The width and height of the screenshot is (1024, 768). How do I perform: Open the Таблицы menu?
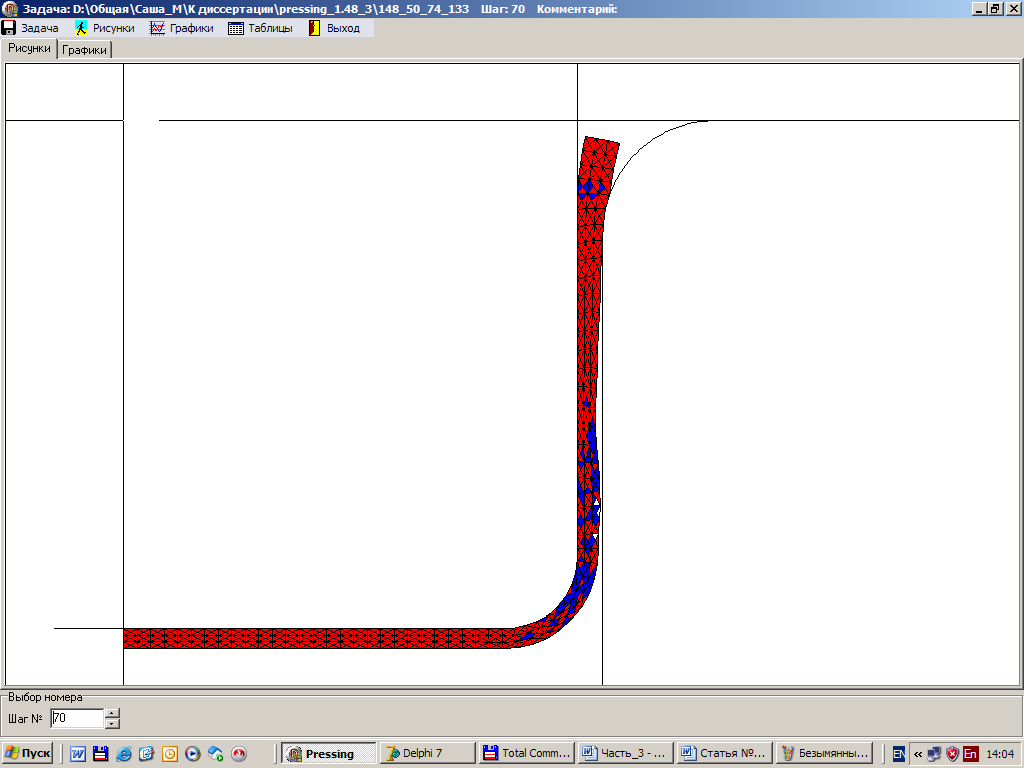[261, 28]
